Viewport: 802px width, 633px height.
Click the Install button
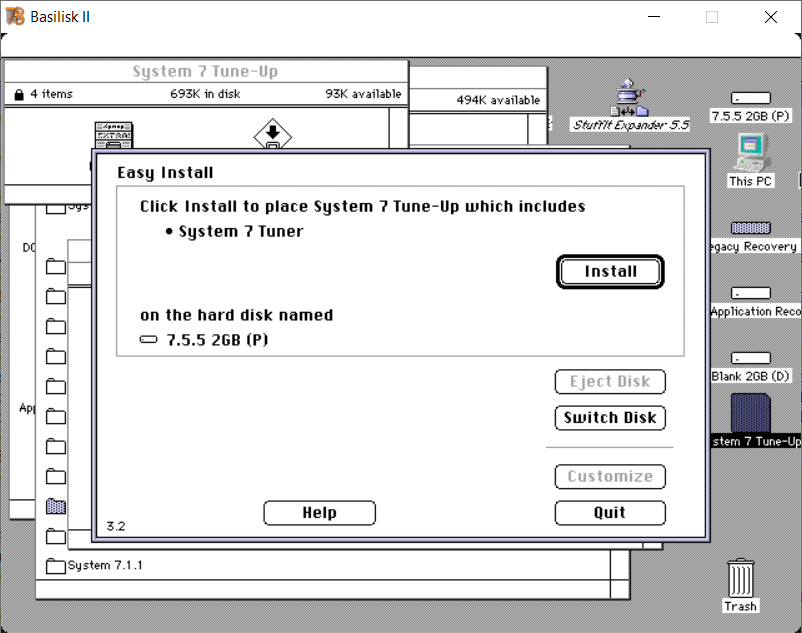tap(610, 272)
